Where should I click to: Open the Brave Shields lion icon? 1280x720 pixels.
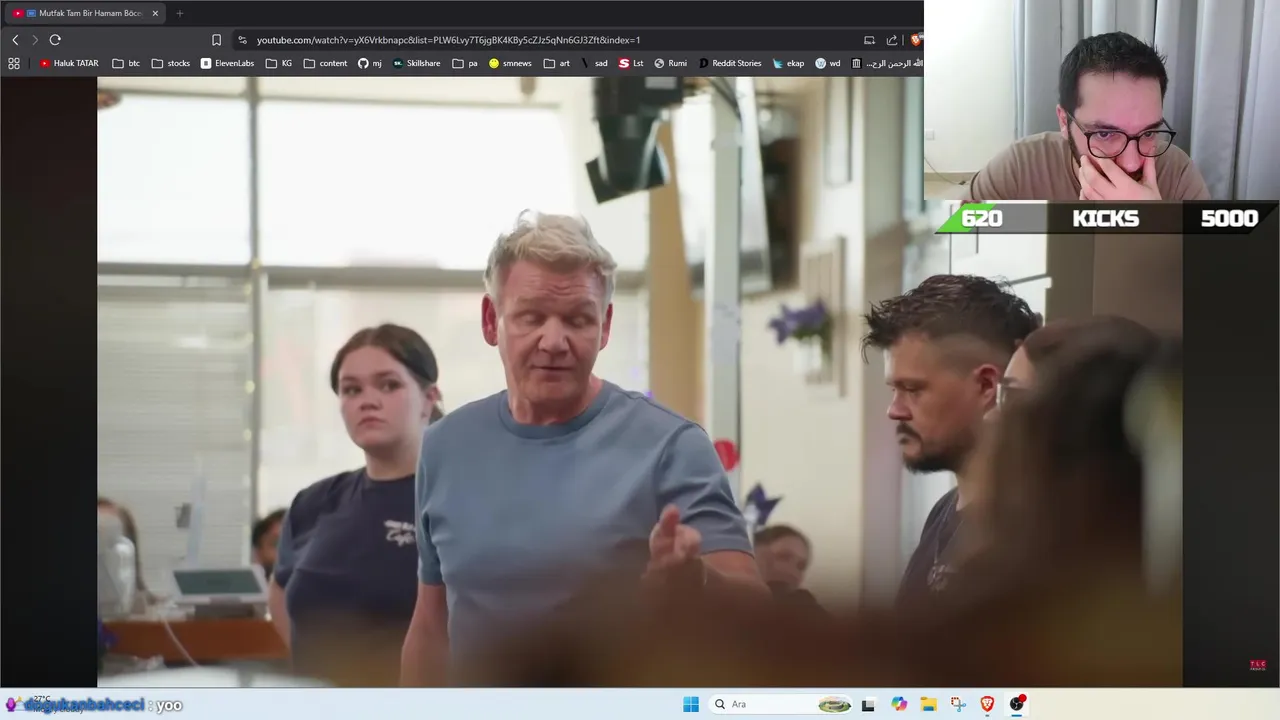pyautogui.click(x=915, y=40)
